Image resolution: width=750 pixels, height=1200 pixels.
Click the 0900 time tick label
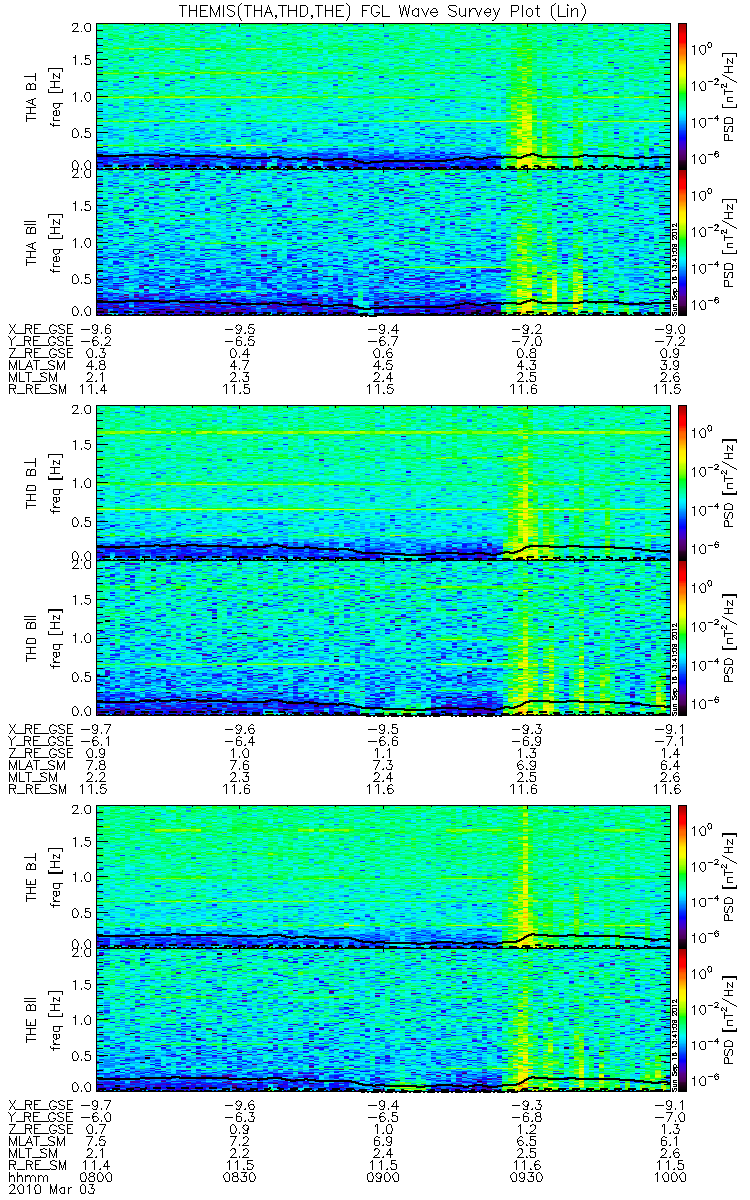click(382, 1178)
